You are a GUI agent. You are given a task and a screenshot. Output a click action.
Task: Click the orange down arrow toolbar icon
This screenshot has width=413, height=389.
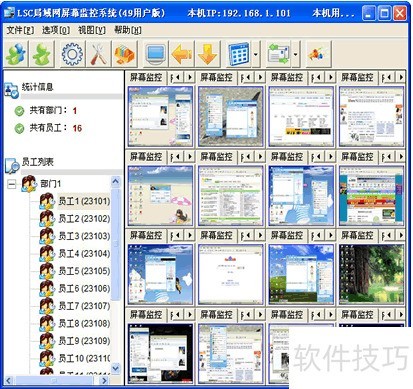click(x=208, y=54)
